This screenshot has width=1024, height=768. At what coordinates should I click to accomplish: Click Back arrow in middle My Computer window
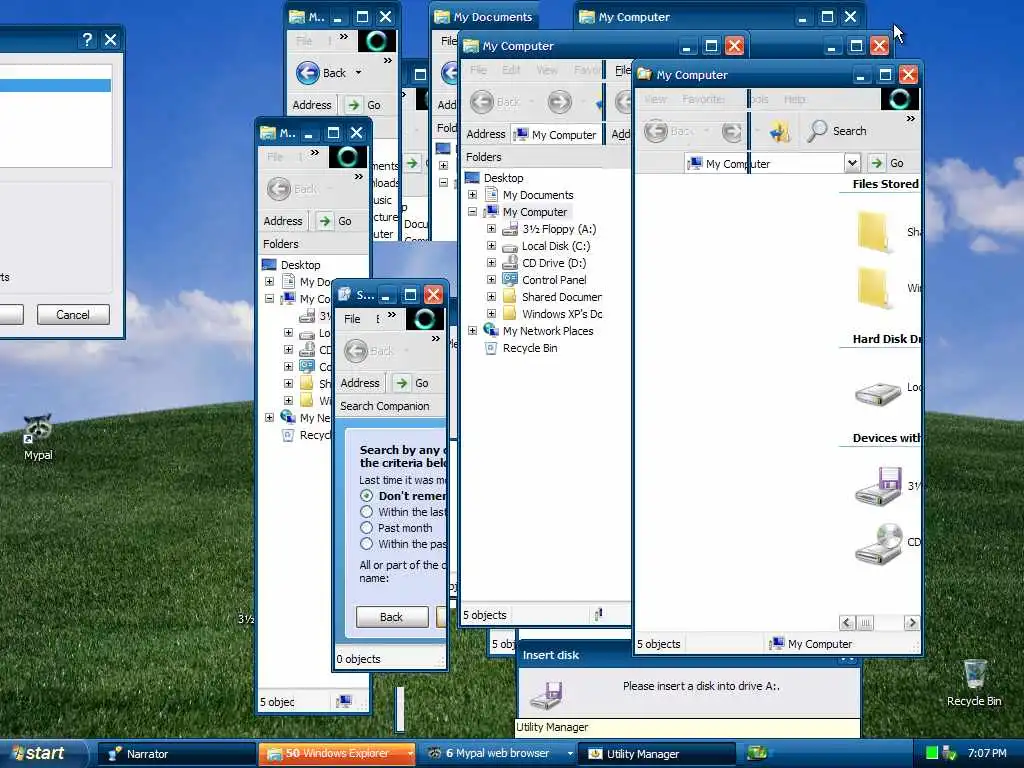point(482,102)
